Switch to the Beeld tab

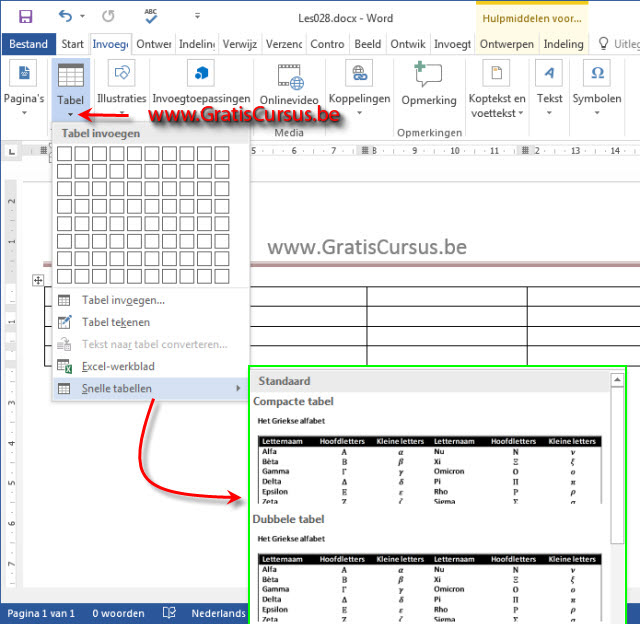point(367,44)
